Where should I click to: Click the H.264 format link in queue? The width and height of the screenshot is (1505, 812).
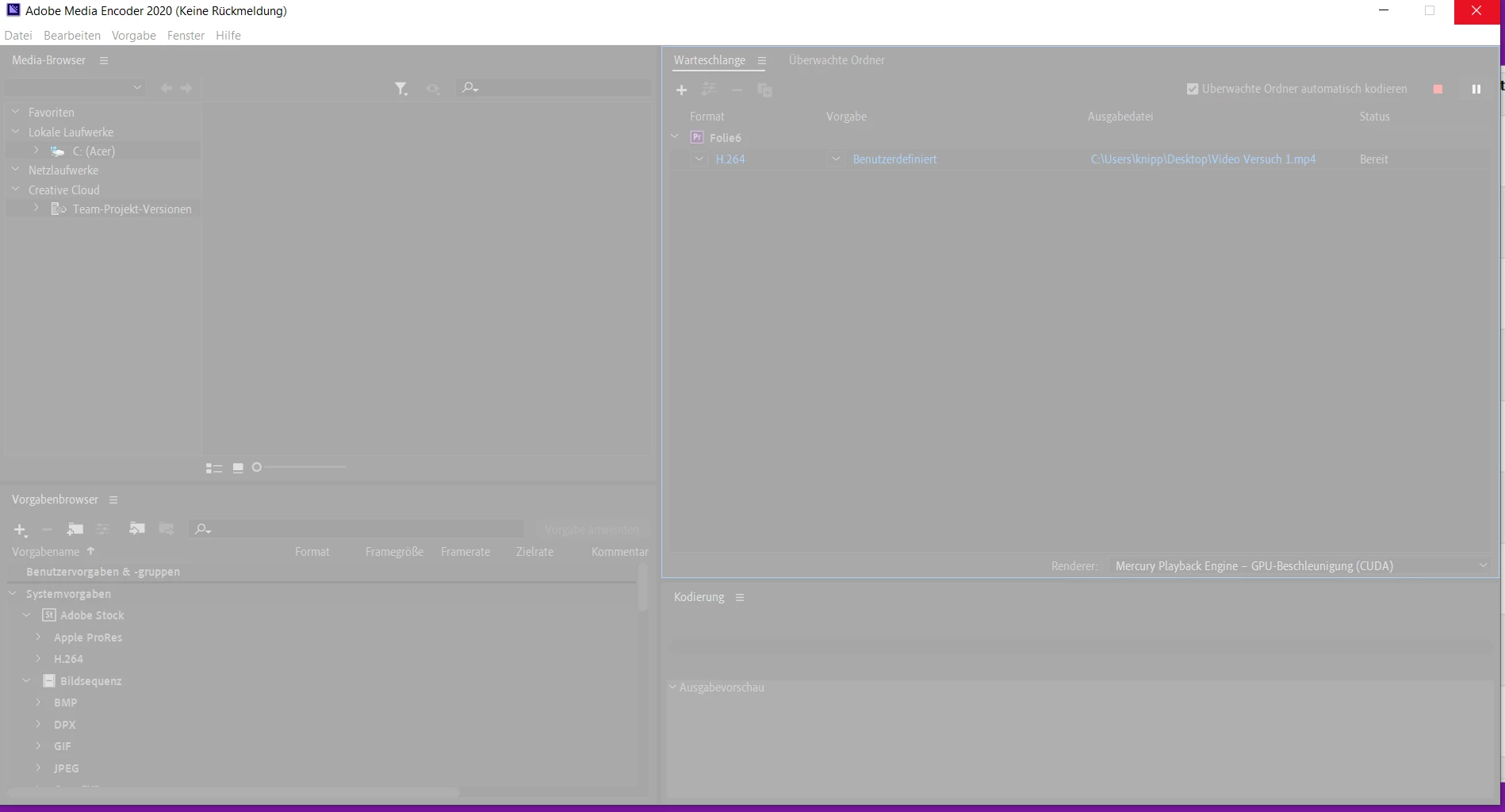(x=730, y=159)
